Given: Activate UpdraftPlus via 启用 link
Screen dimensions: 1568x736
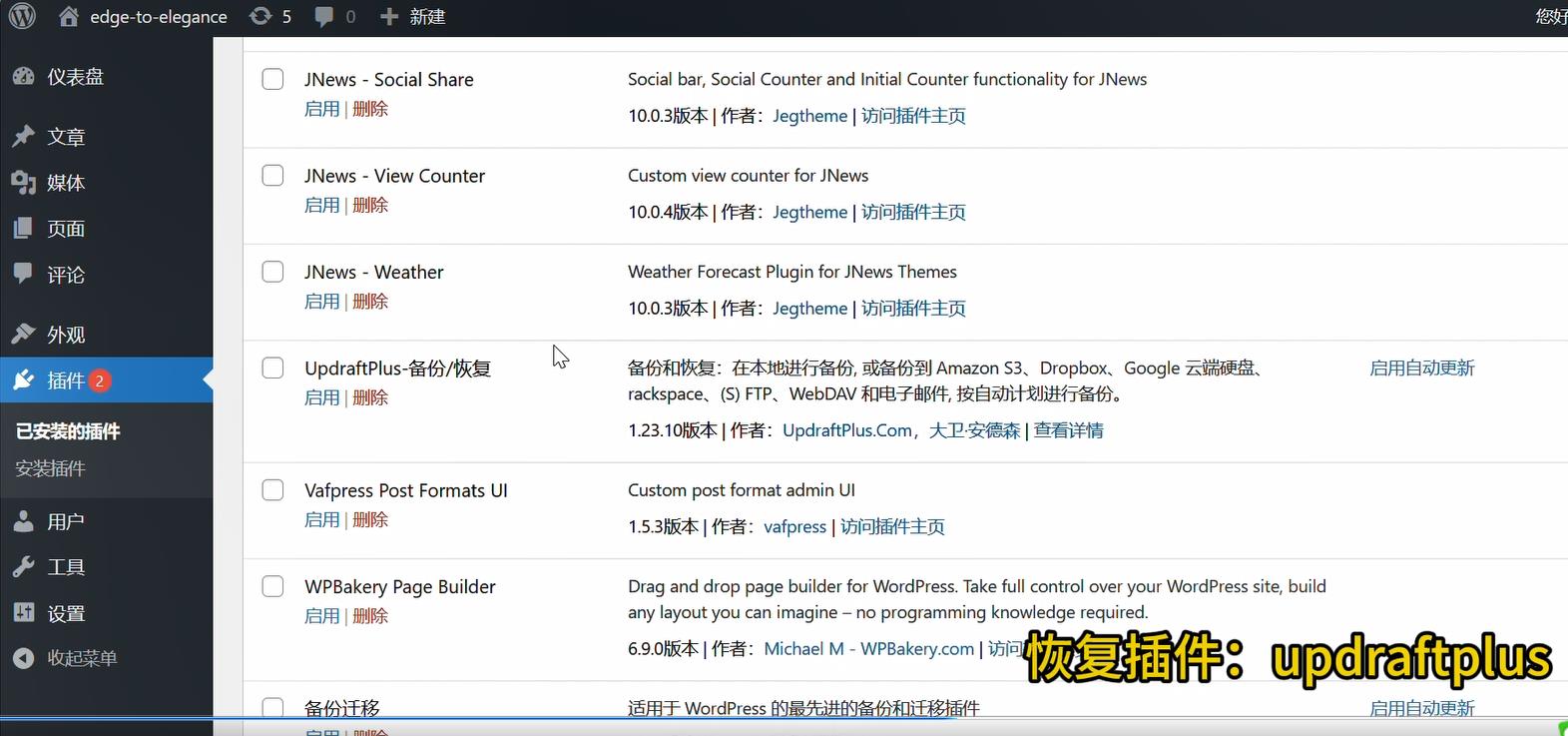Looking at the screenshot, I should click(x=321, y=397).
